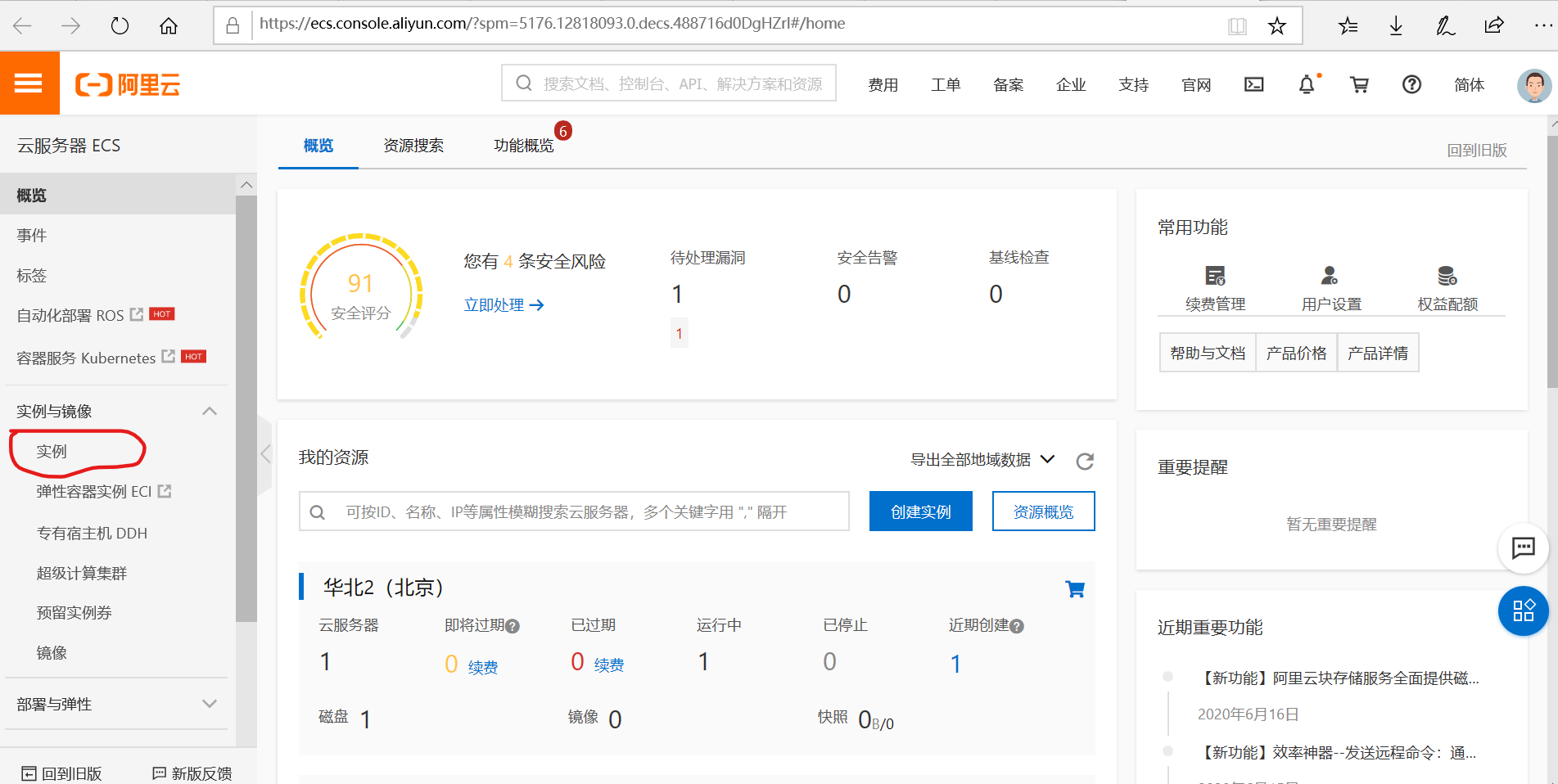Open language selector 简体
This screenshot has height=784, width=1558.
(1469, 84)
